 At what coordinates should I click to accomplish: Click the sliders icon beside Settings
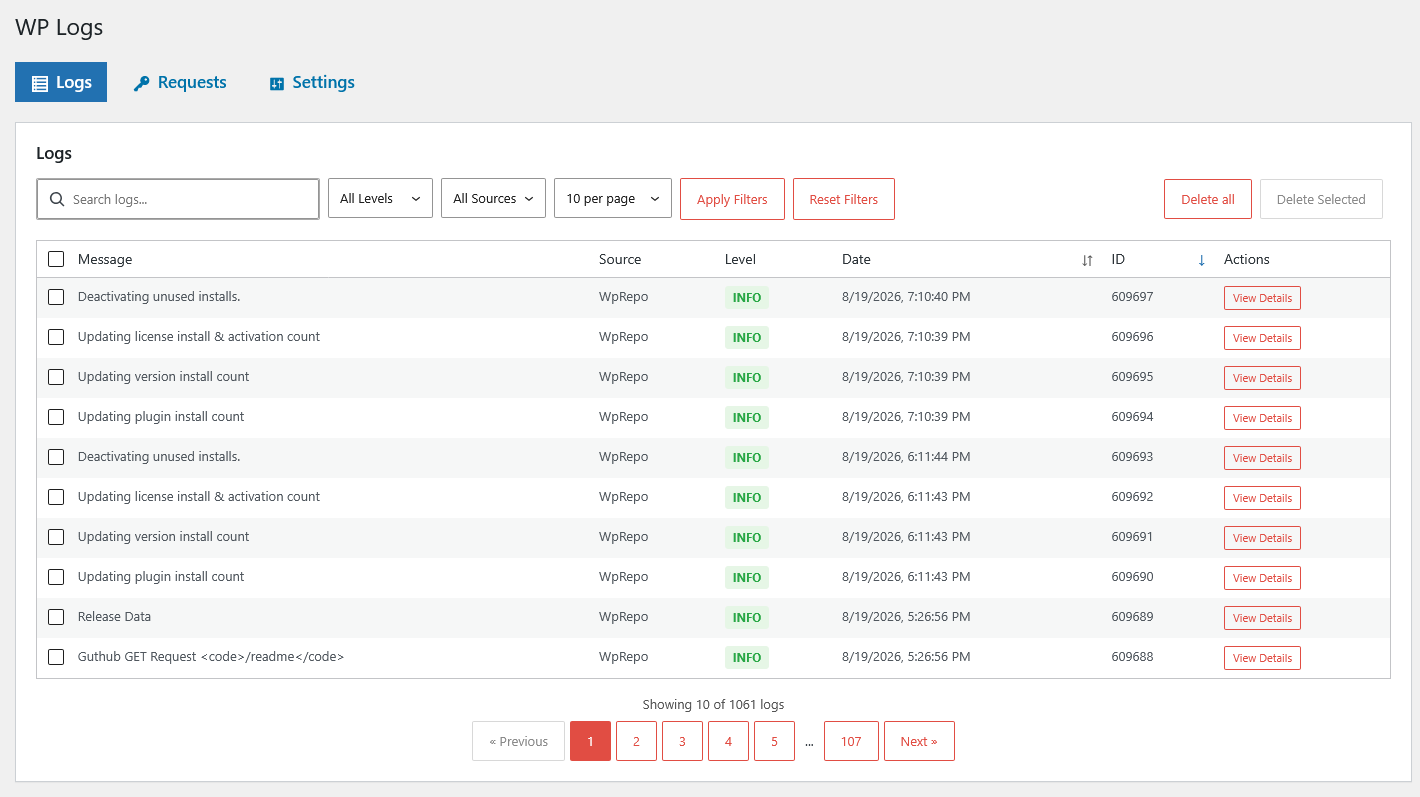pos(277,84)
